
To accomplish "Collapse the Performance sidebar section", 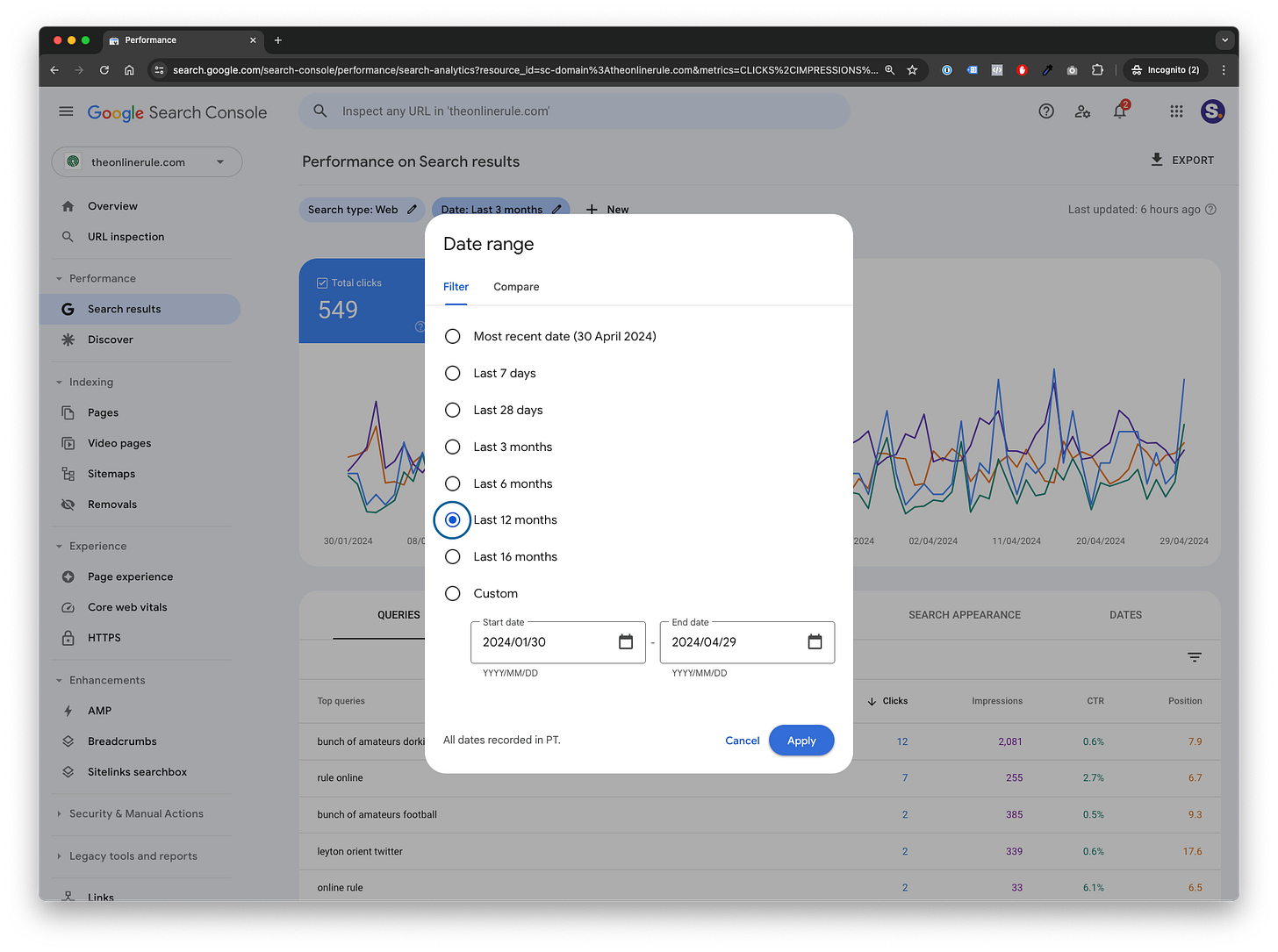I will click(x=59, y=279).
